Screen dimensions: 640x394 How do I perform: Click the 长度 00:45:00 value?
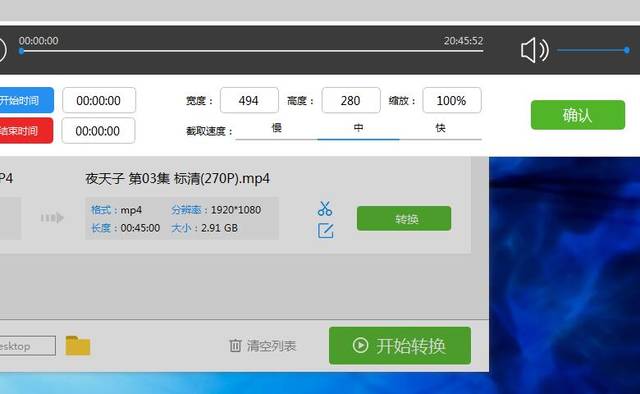click(140, 228)
